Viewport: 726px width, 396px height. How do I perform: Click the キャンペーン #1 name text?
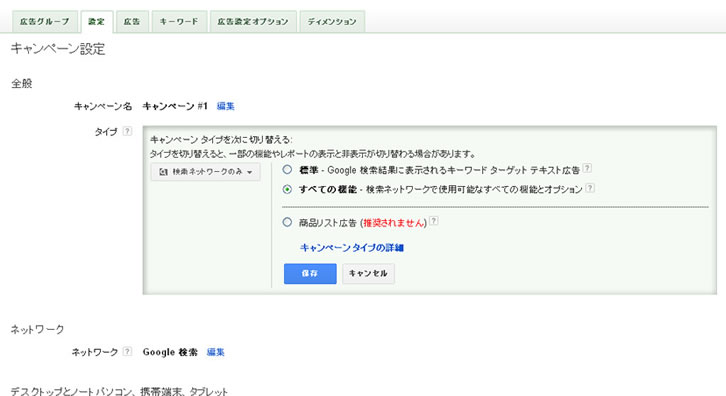175,106
